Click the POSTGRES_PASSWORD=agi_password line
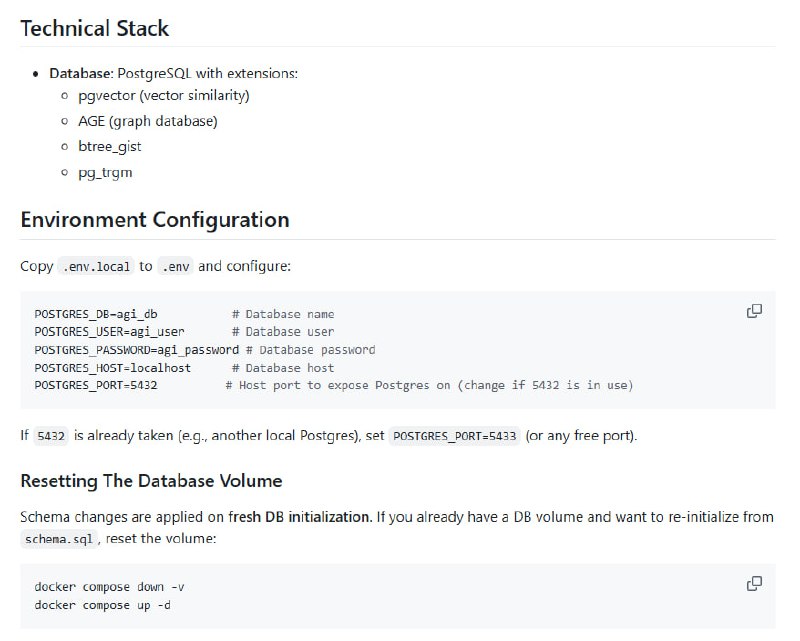Image resolution: width=800 pixels, height=641 pixels. tap(136, 350)
